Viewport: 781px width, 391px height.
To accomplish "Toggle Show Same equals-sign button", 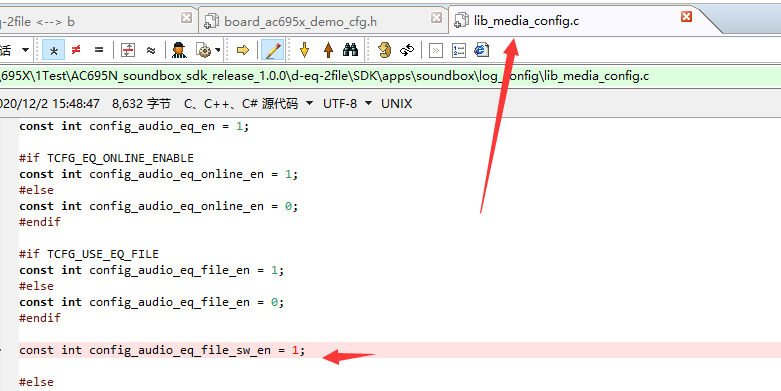I will click(x=99, y=50).
